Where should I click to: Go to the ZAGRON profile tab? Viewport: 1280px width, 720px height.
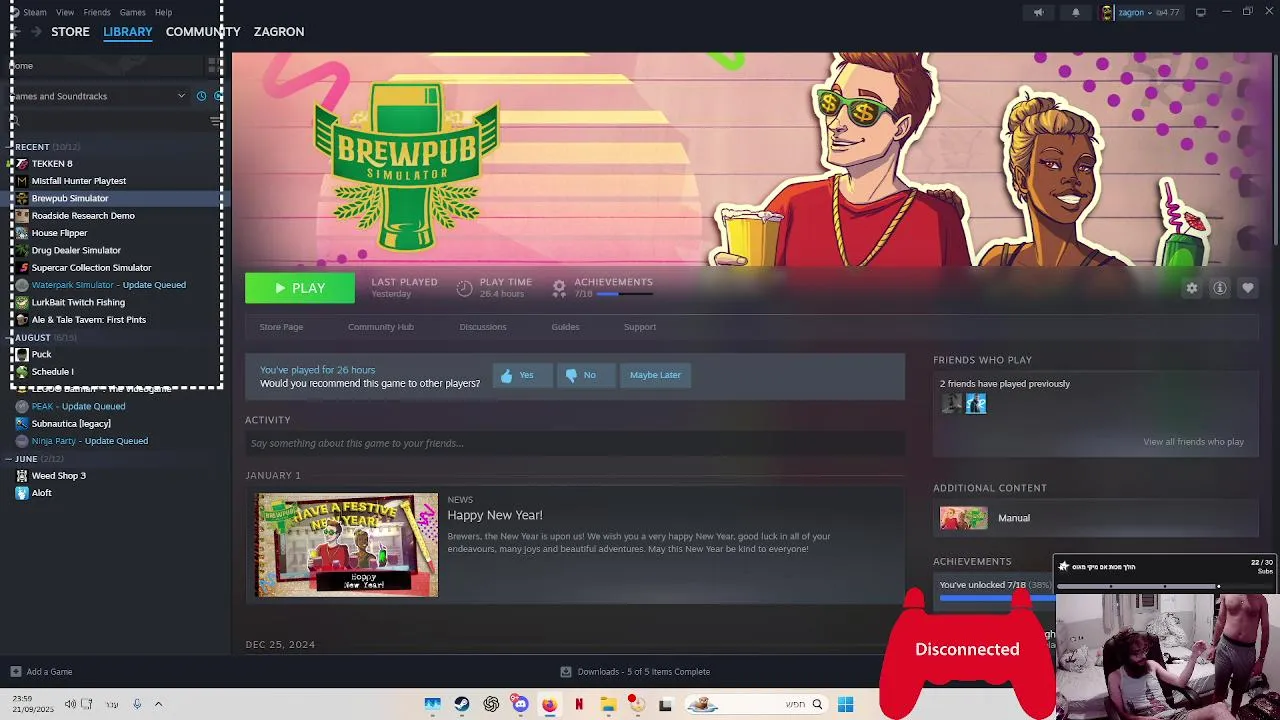(x=279, y=32)
